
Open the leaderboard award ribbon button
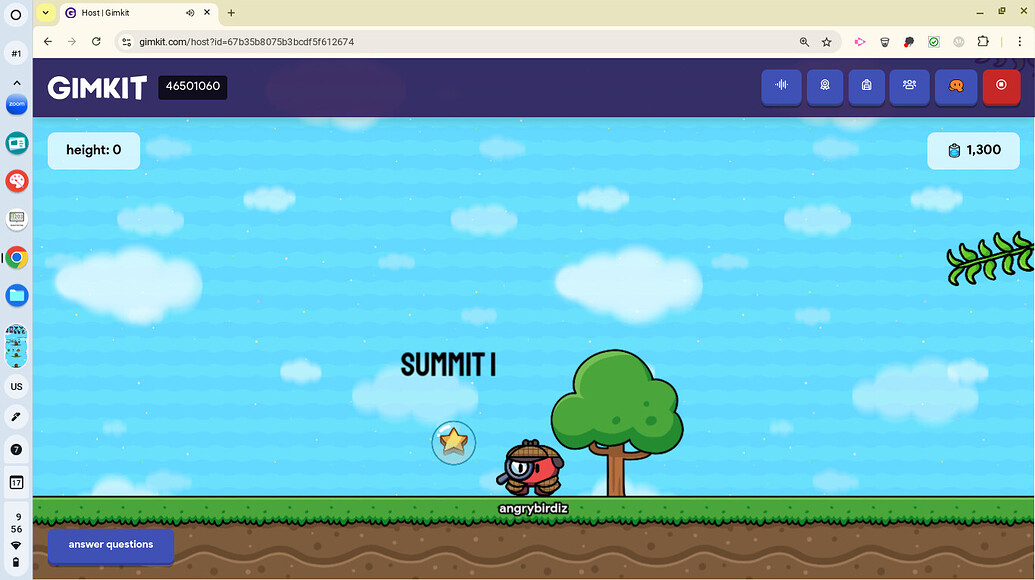(825, 87)
